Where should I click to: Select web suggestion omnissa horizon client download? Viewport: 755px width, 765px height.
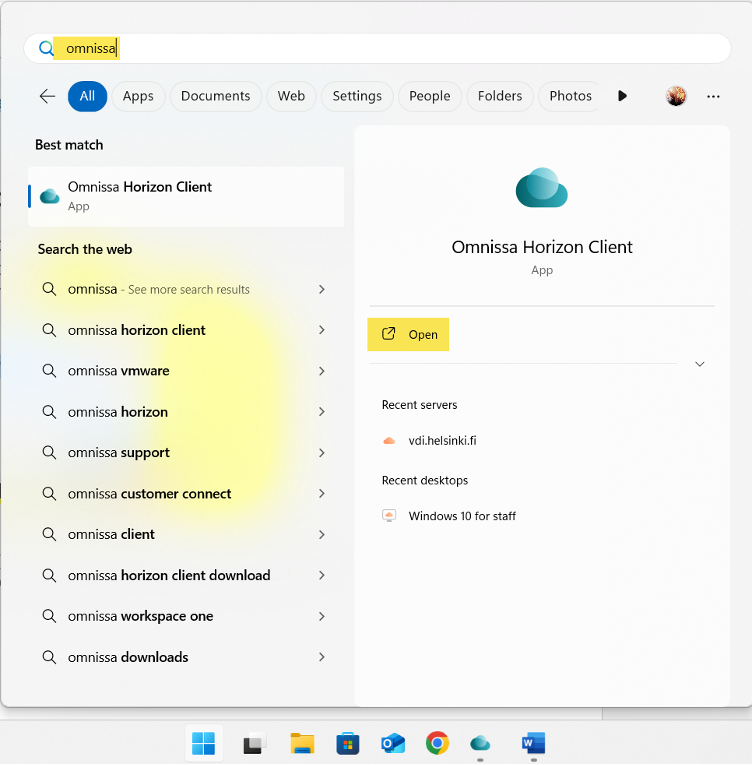tap(184, 576)
